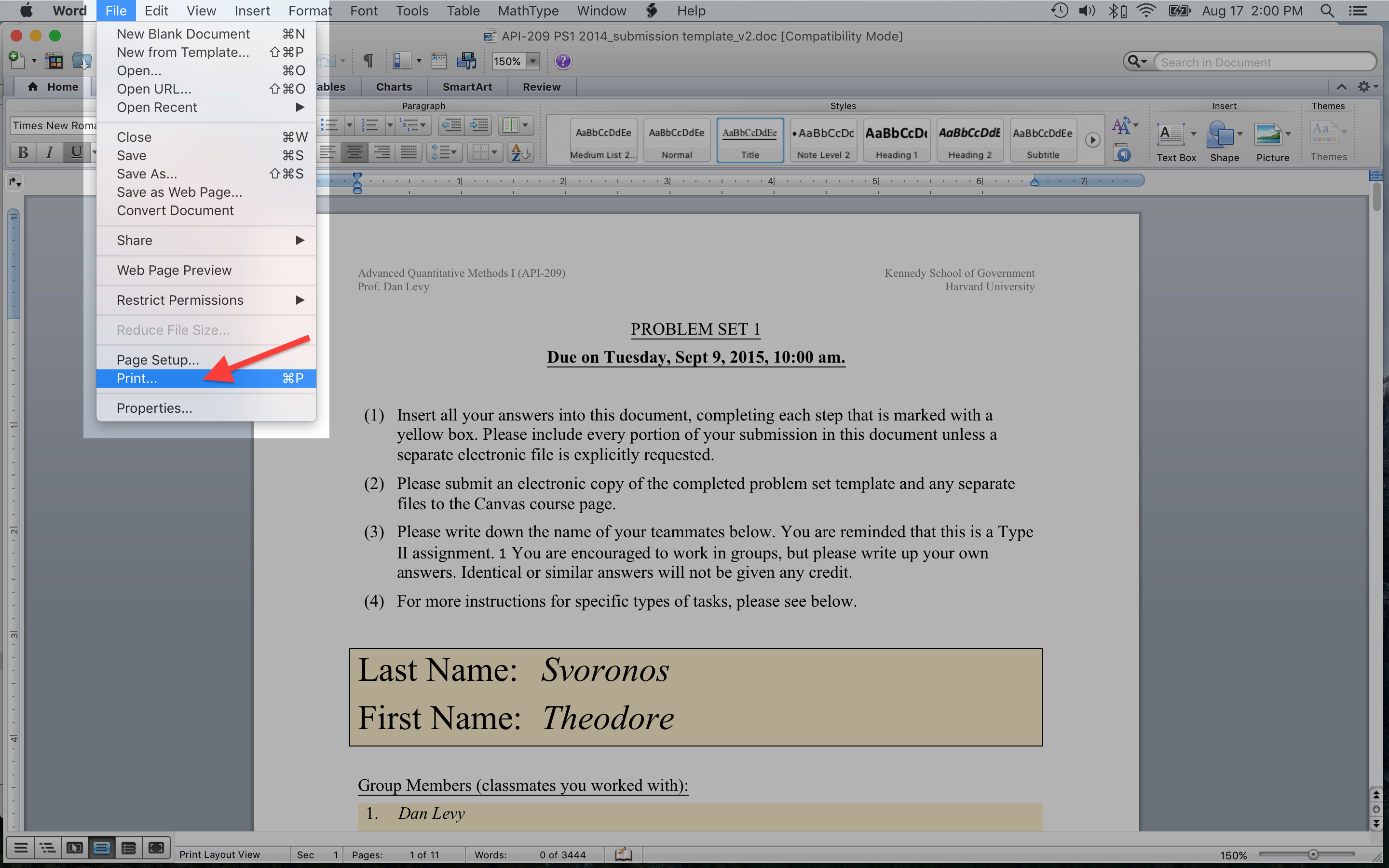
Task: Toggle show paragraph marks icon
Action: tap(368, 60)
